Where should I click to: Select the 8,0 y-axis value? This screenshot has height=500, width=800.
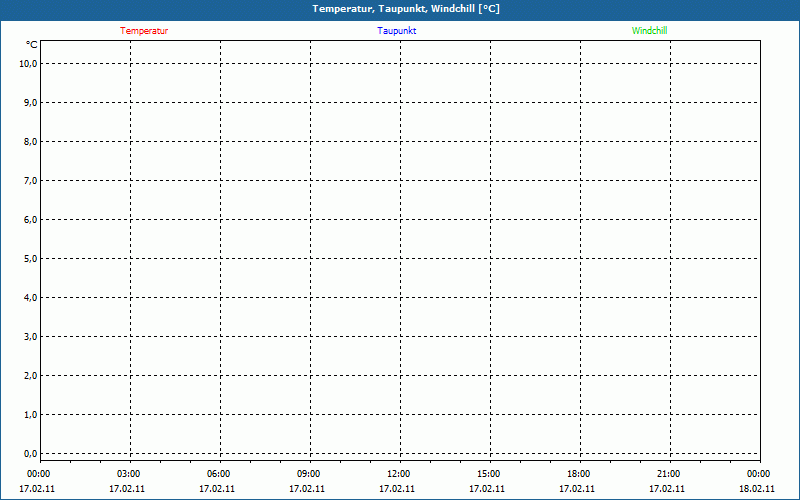(31, 141)
